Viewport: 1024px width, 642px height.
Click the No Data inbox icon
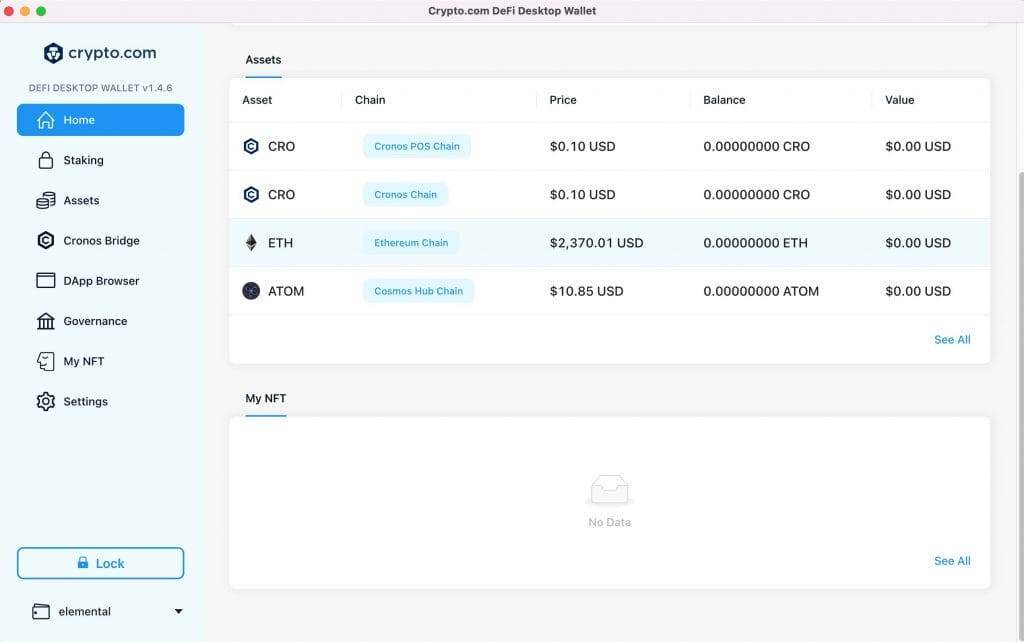609,490
